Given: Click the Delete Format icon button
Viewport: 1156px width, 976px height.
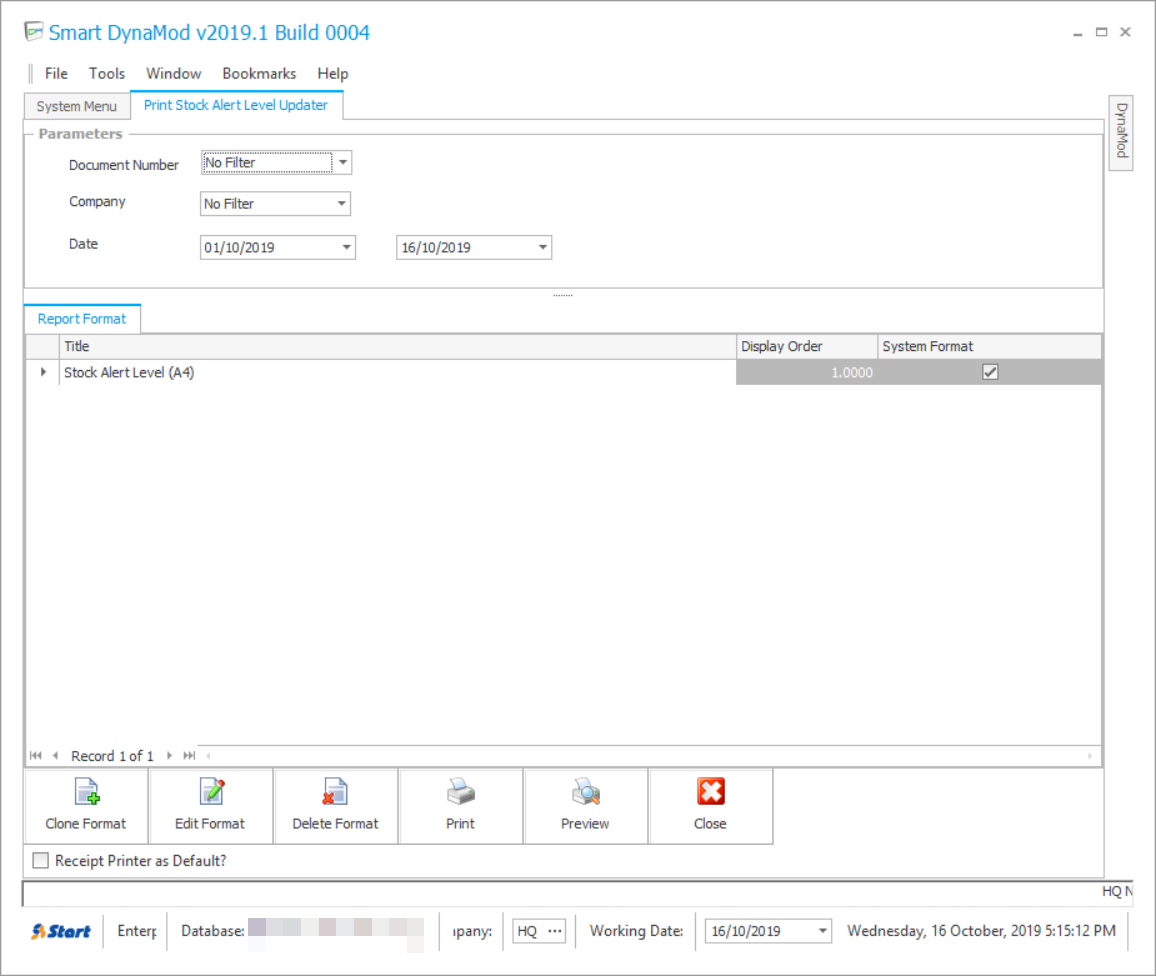Looking at the screenshot, I should coord(335,806).
